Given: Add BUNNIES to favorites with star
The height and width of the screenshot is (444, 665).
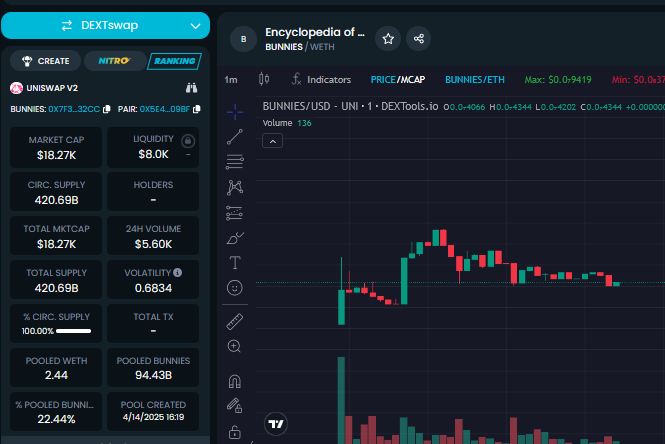Looking at the screenshot, I should pyautogui.click(x=388, y=39).
